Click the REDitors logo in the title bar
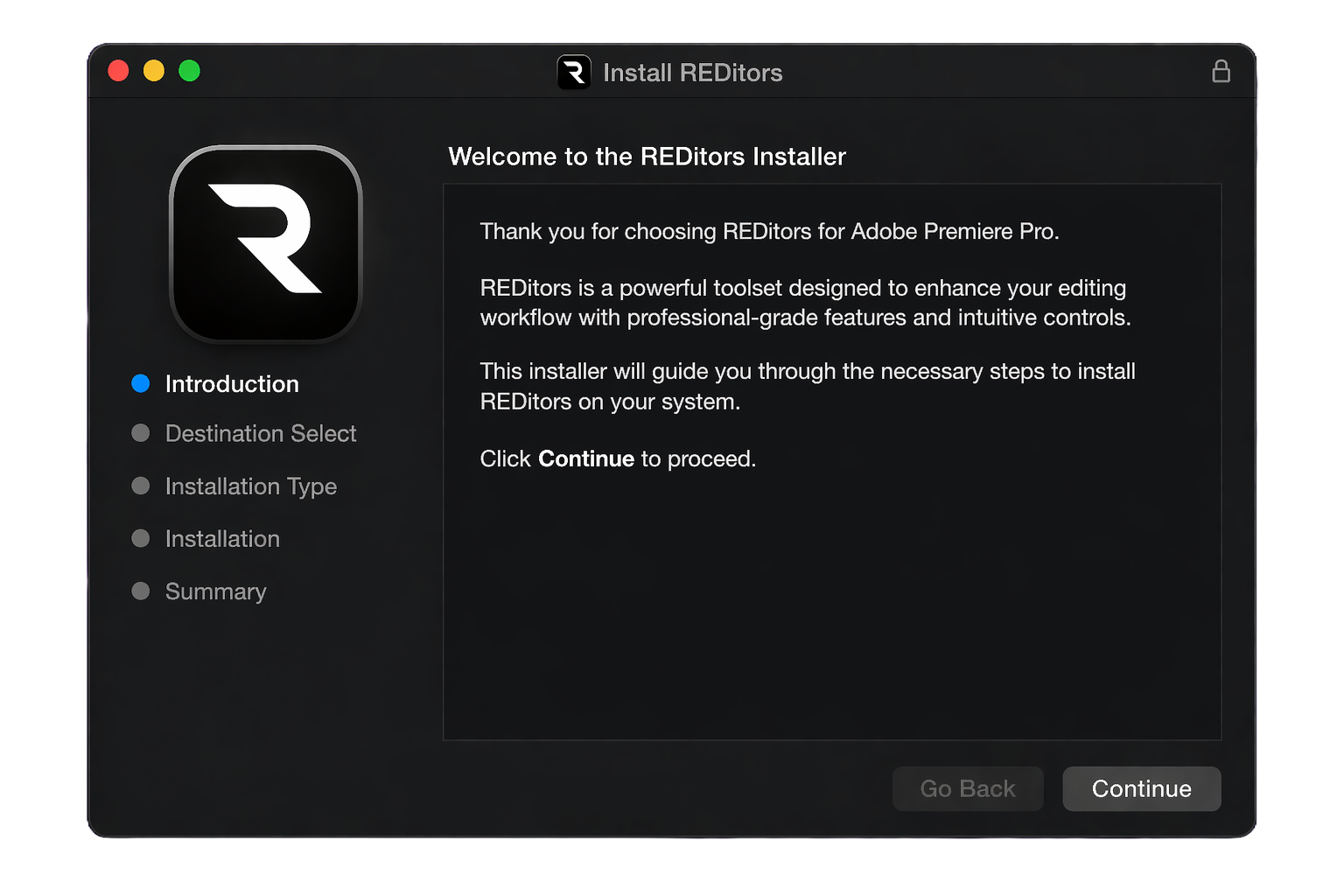This screenshot has width=1344, height=896. [x=574, y=72]
